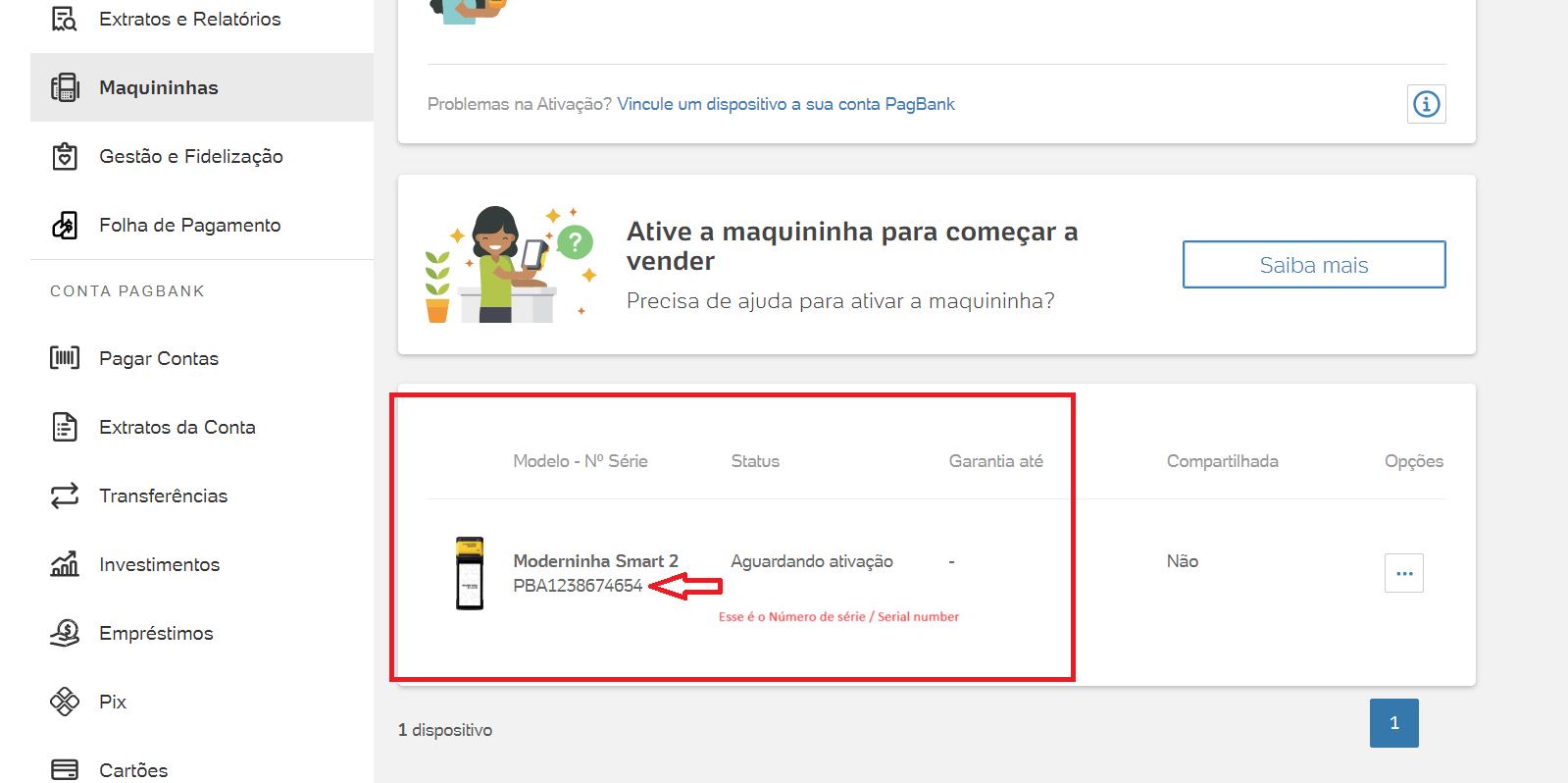Screen dimensions: 1568x783
Task: Click the Pix diamond icon
Action: click(x=65, y=702)
